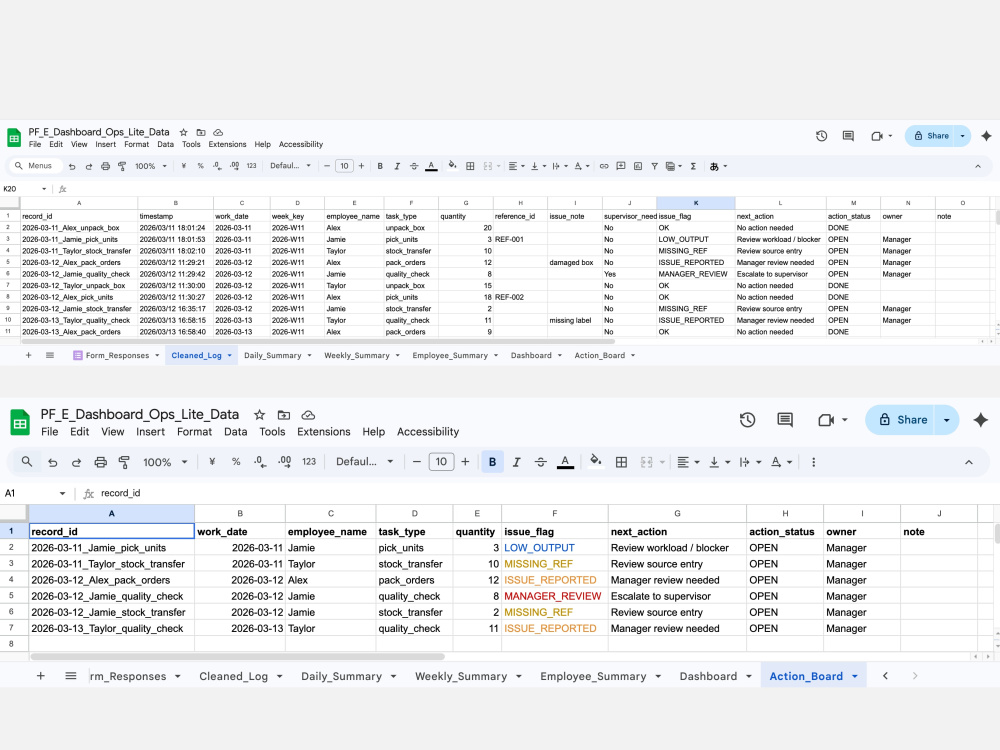Collapse toolbar with the caret in lower spreadsheet

tap(969, 462)
